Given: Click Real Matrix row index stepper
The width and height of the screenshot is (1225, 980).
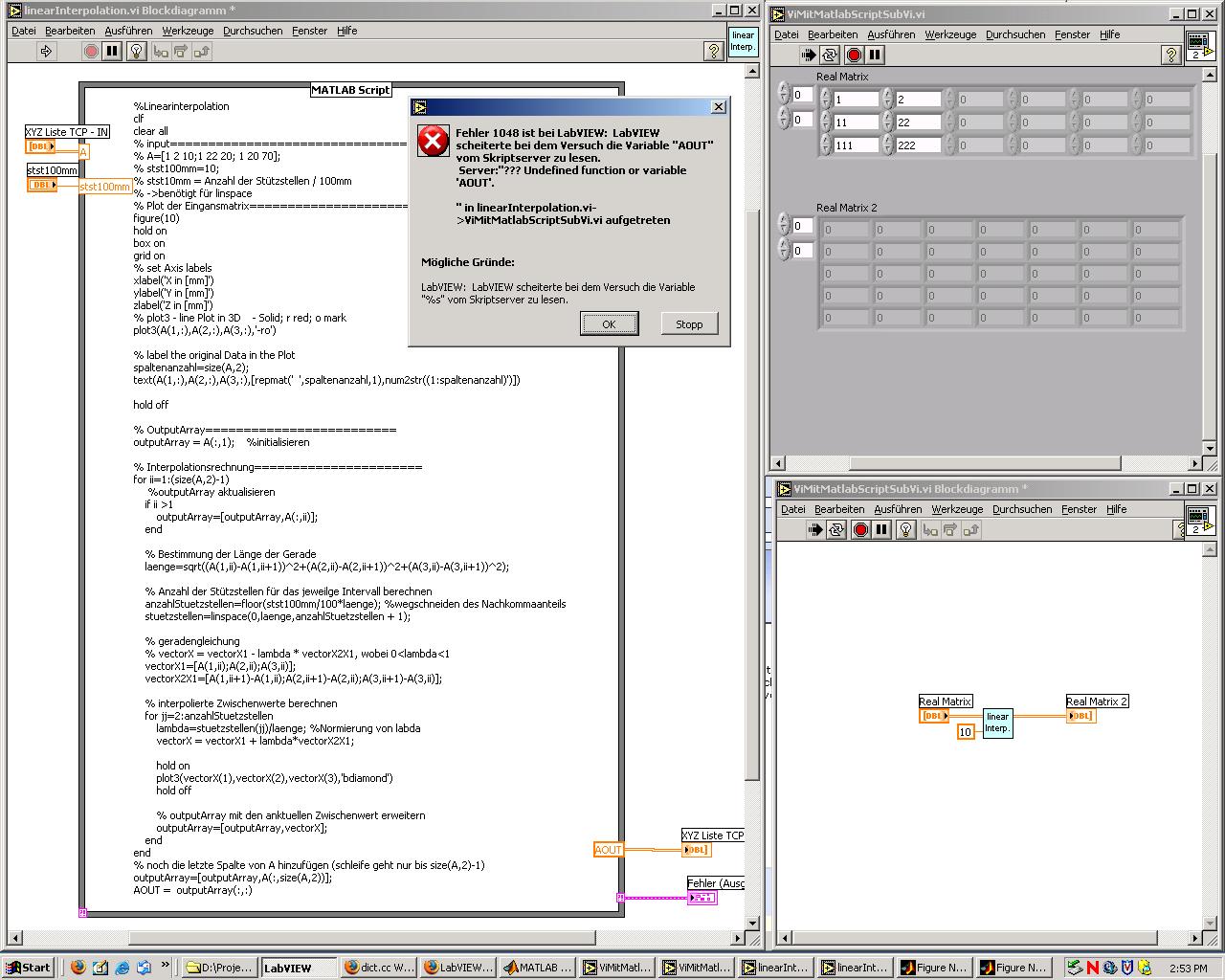Looking at the screenshot, I should point(784,95).
